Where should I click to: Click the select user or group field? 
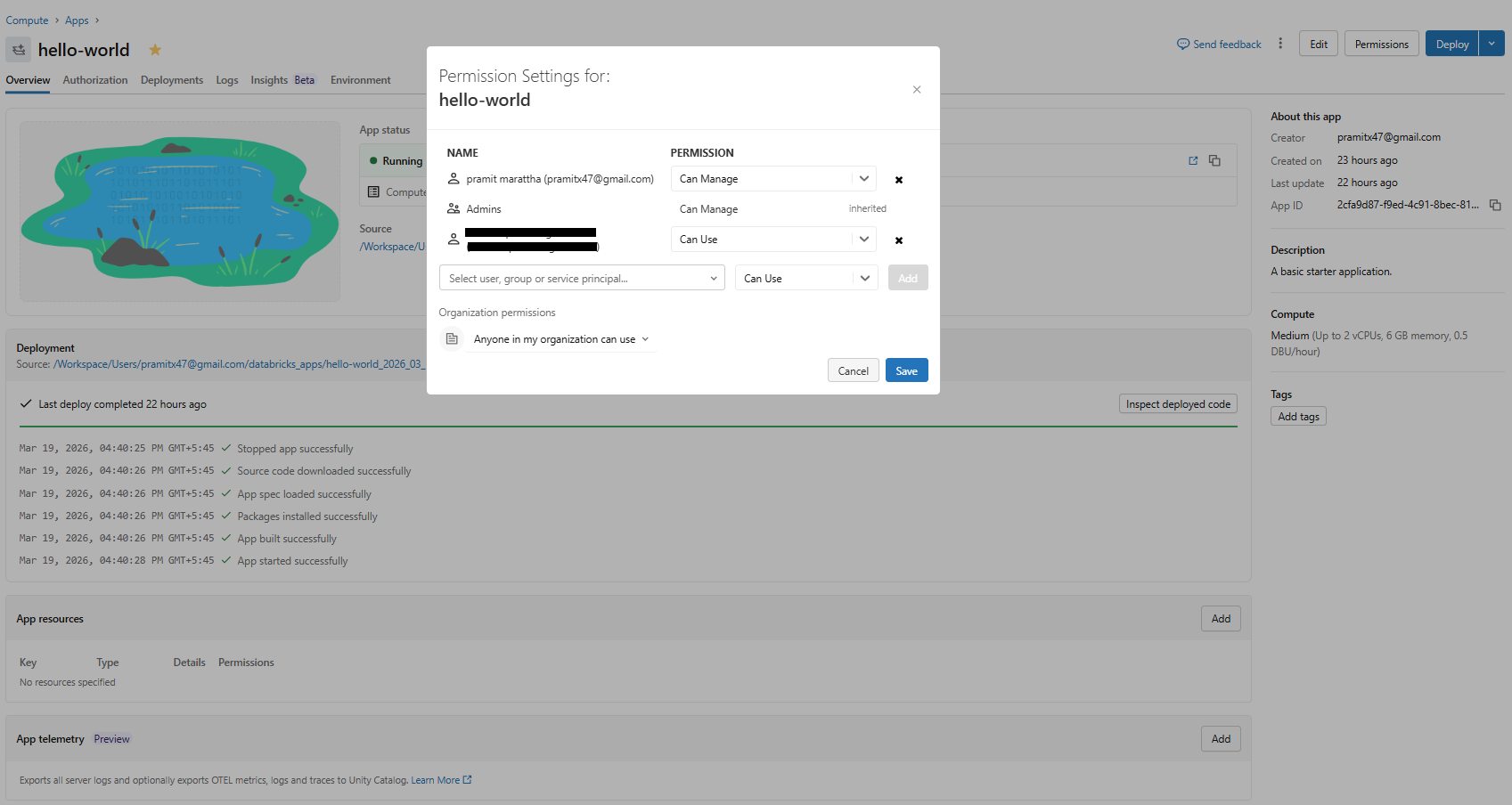(x=581, y=278)
